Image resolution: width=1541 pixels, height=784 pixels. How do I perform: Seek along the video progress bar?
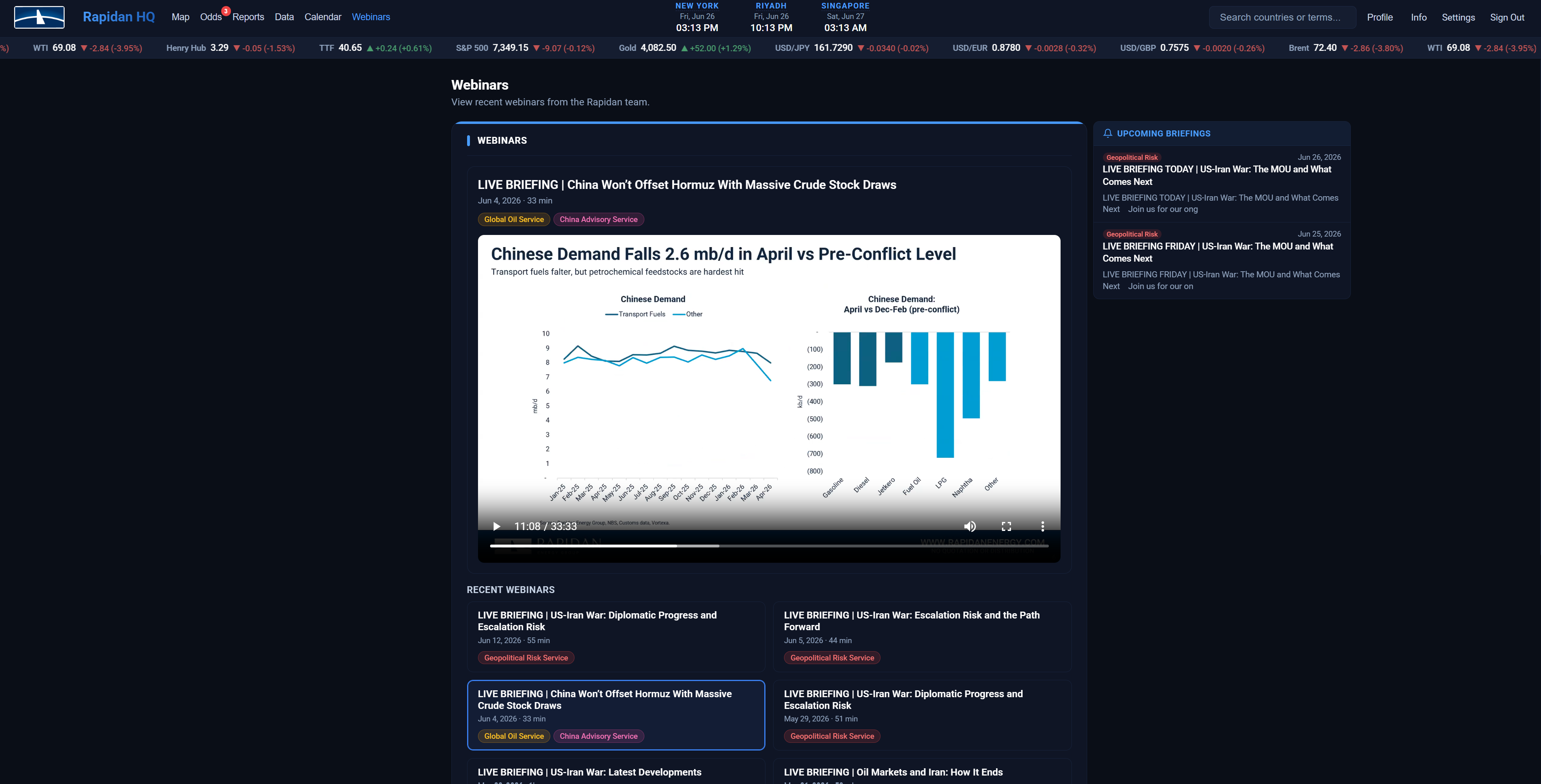[x=769, y=546]
